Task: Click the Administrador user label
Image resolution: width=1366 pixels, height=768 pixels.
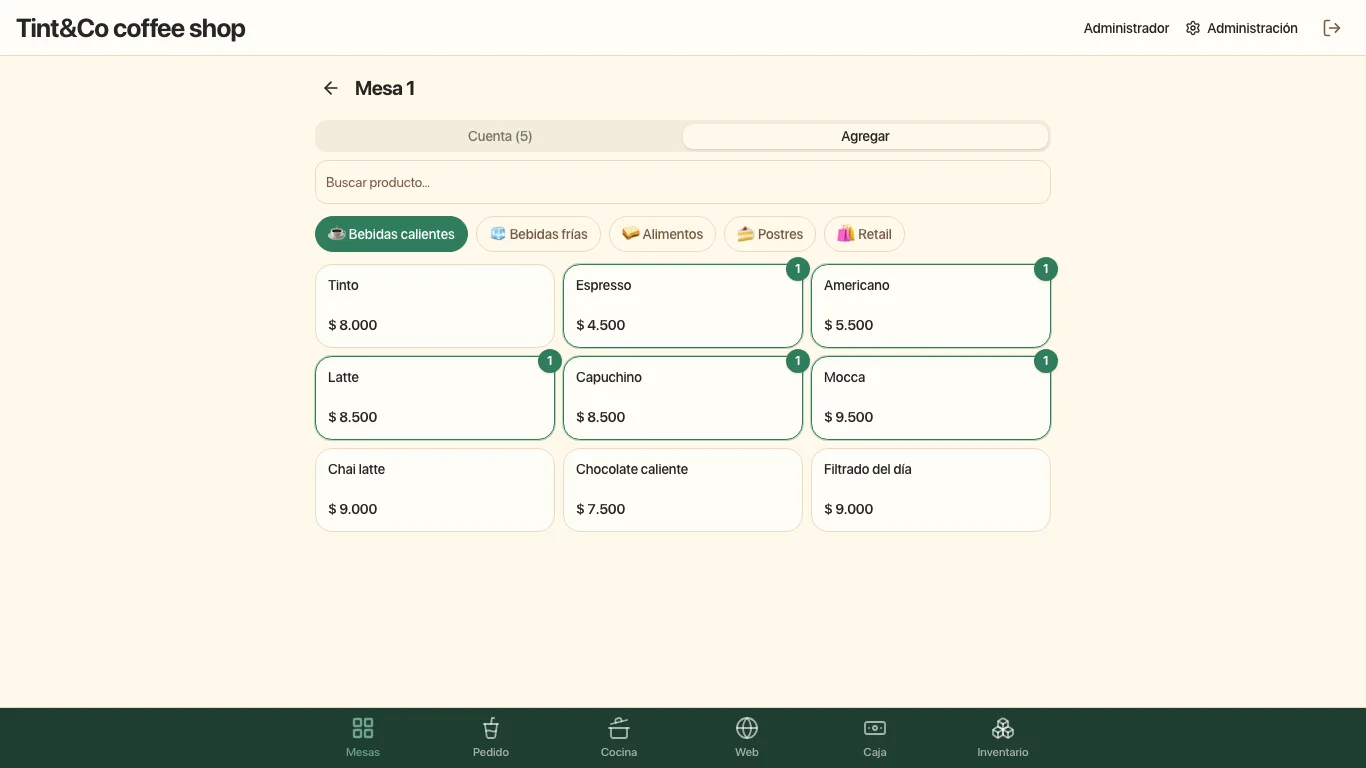Action: coord(1126,28)
